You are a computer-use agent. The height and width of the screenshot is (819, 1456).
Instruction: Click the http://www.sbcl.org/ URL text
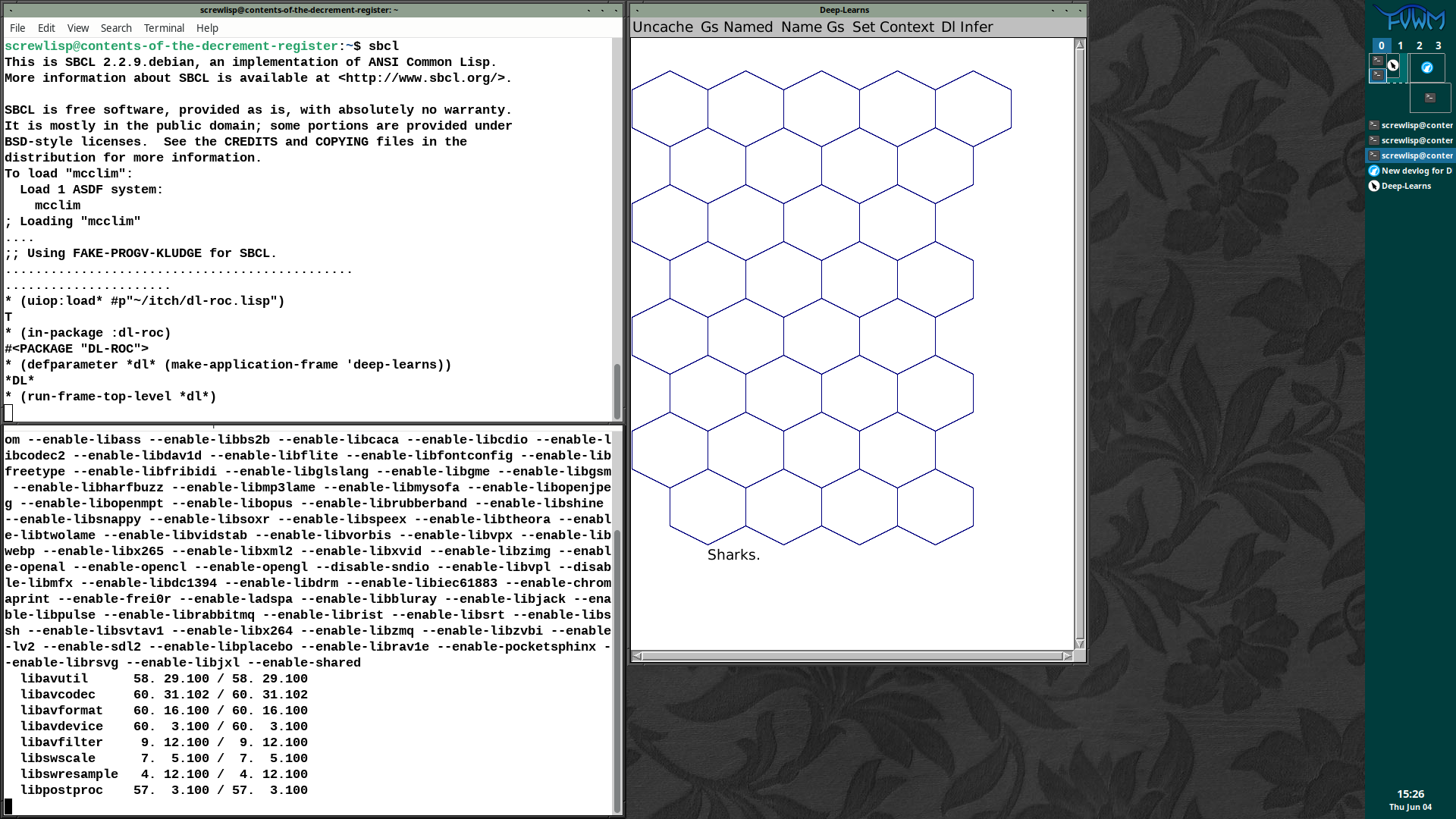pyautogui.click(x=422, y=78)
